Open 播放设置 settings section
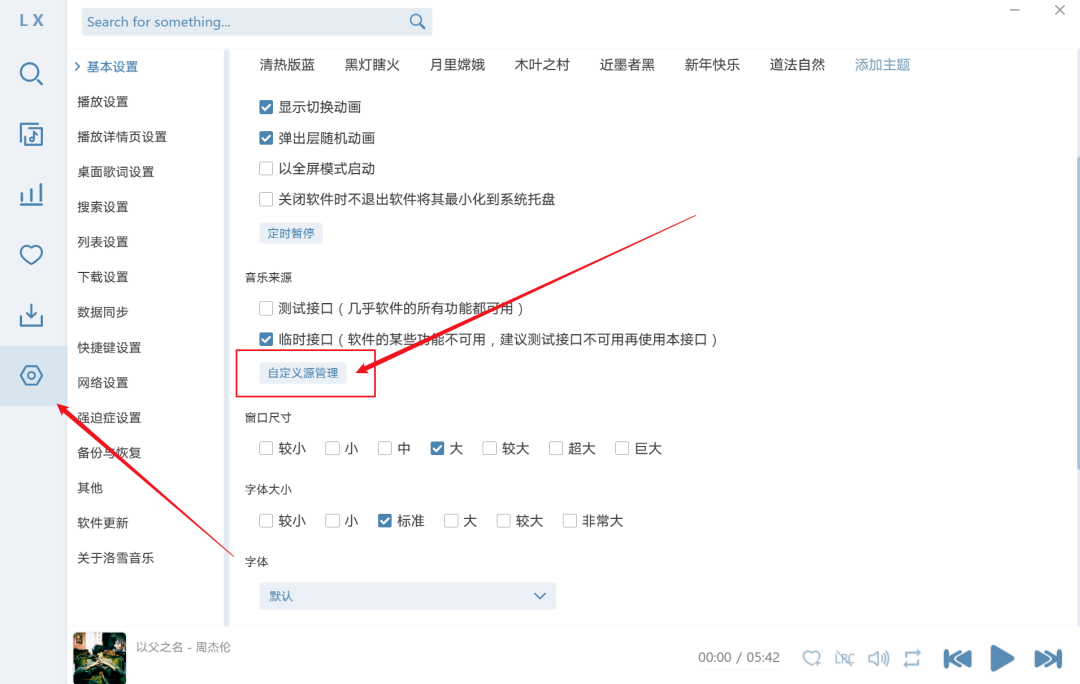The height and width of the screenshot is (684, 1080). click(x=103, y=102)
